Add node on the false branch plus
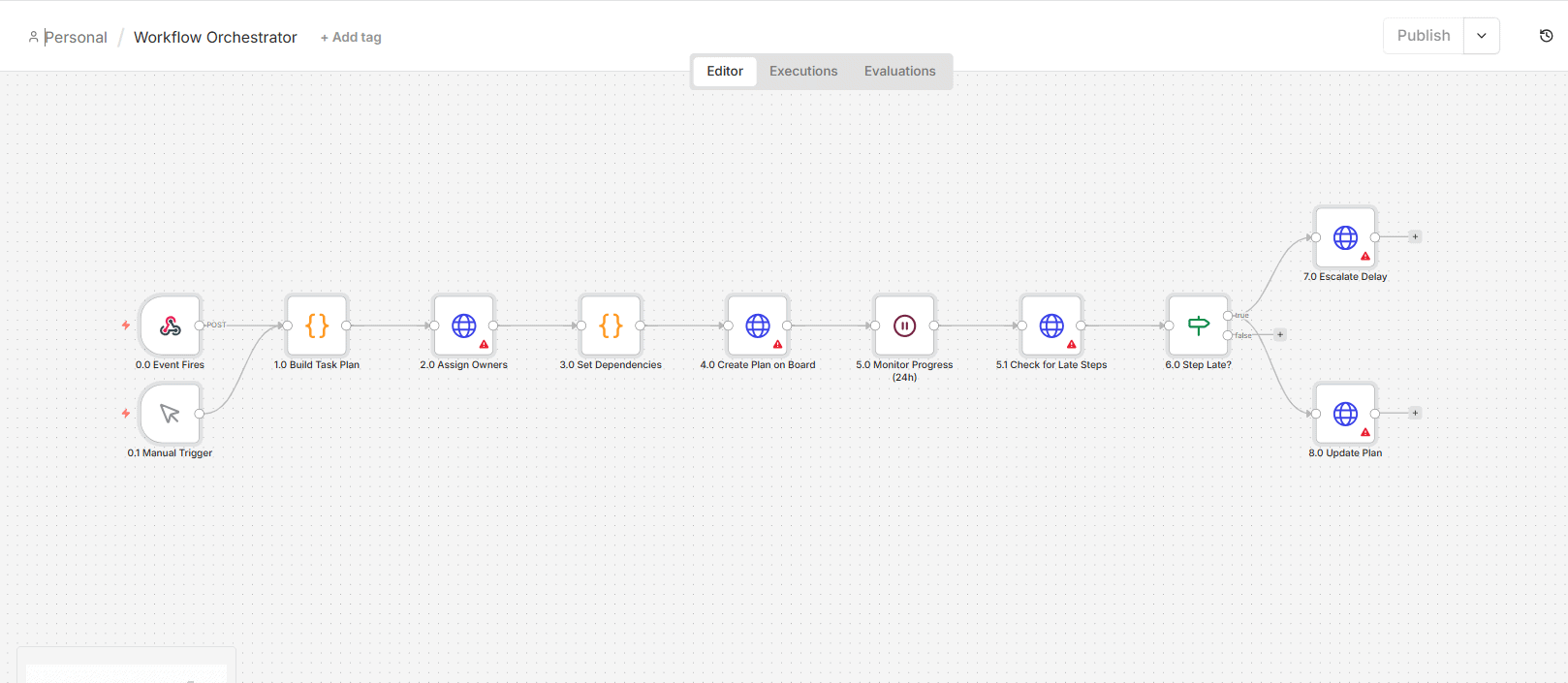The width and height of the screenshot is (1568, 683). pyautogui.click(x=1280, y=334)
